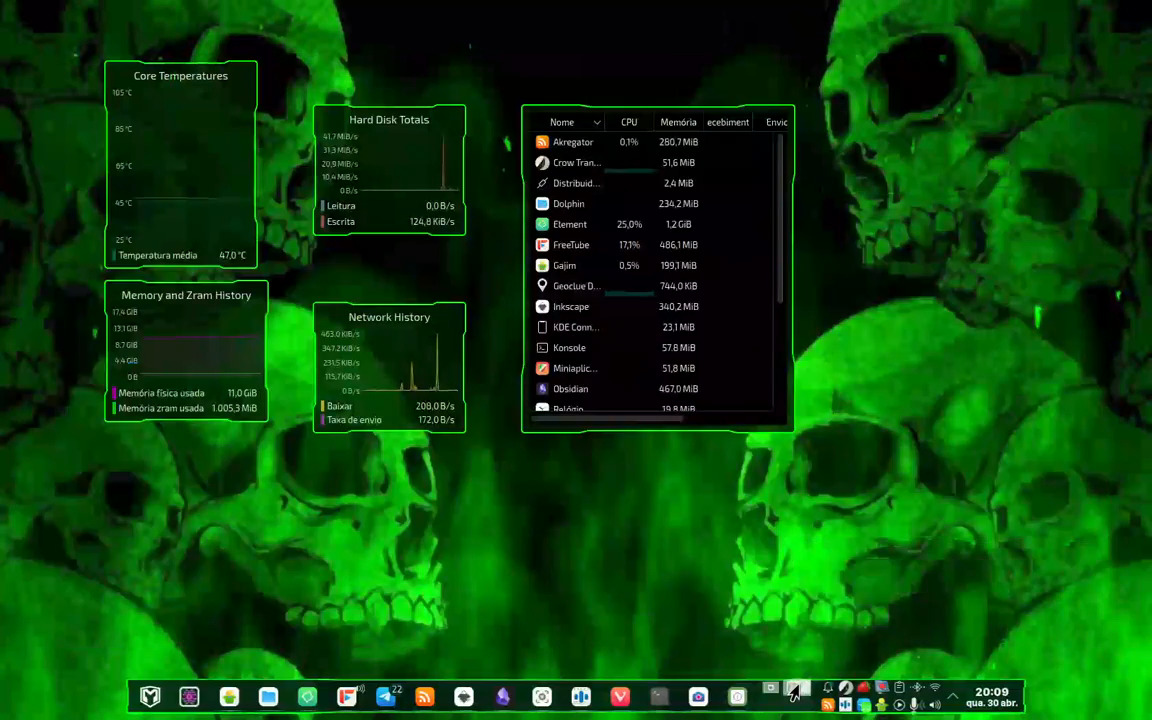Toggle sort order arrow on Nome column
The width and height of the screenshot is (1152, 720).
pyautogui.click(x=597, y=123)
